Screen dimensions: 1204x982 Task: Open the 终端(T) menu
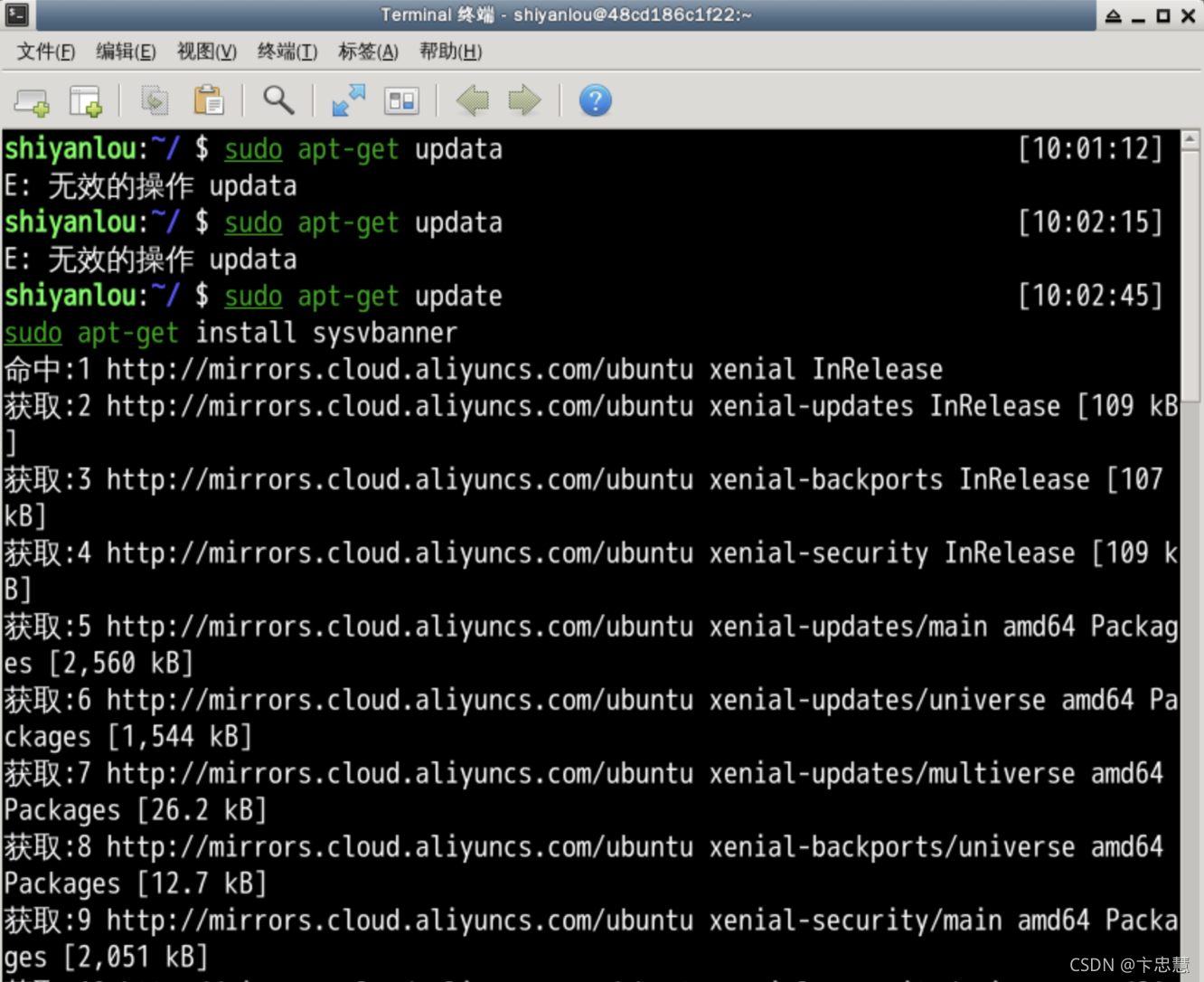(x=287, y=52)
